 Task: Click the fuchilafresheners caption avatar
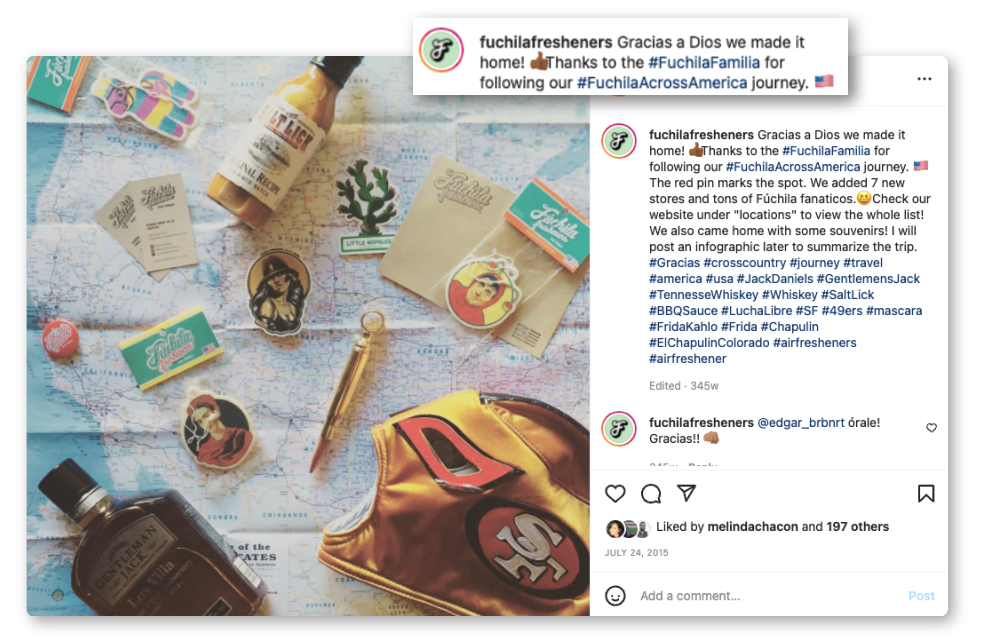pyautogui.click(x=619, y=141)
